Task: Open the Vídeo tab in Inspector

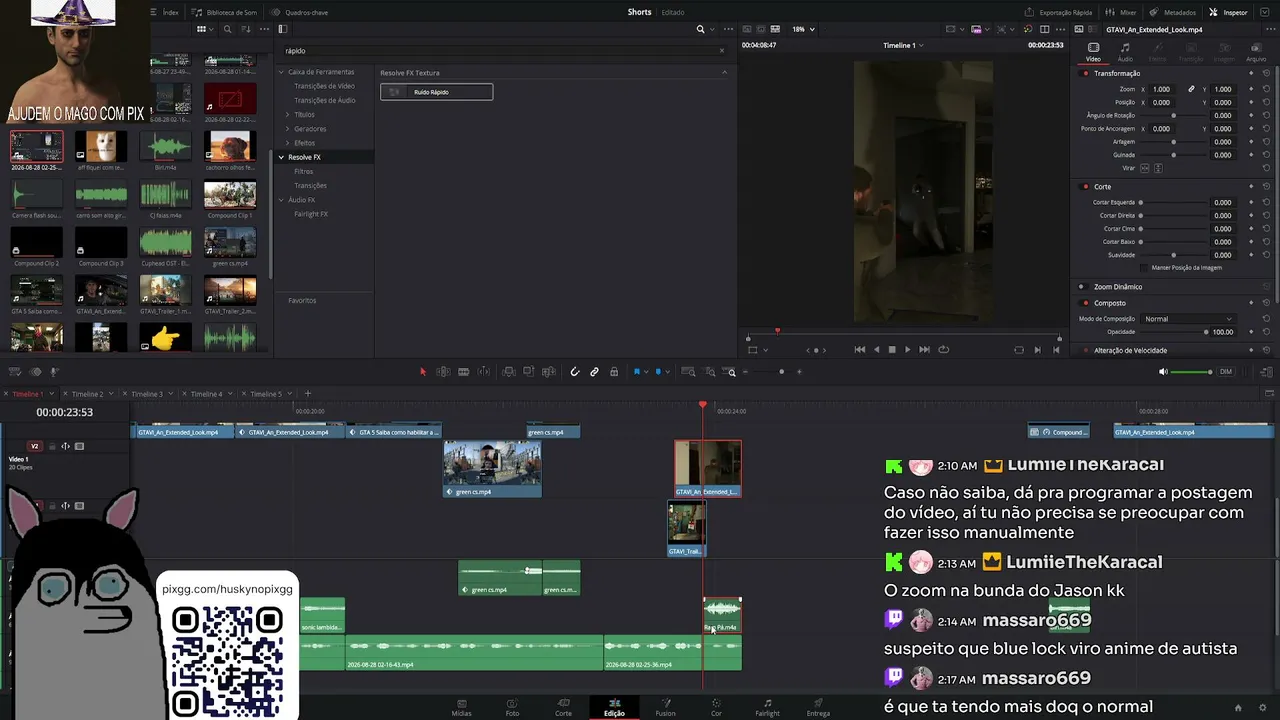Action: (x=1093, y=52)
